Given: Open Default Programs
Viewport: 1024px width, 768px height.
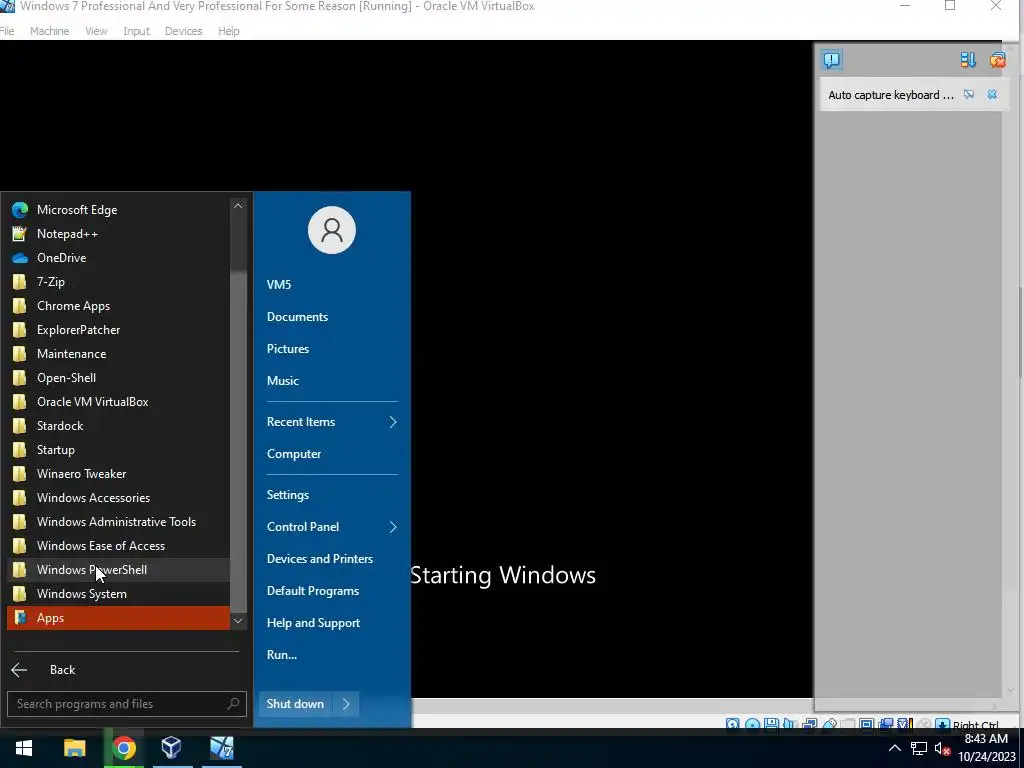Looking at the screenshot, I should 332,591.
